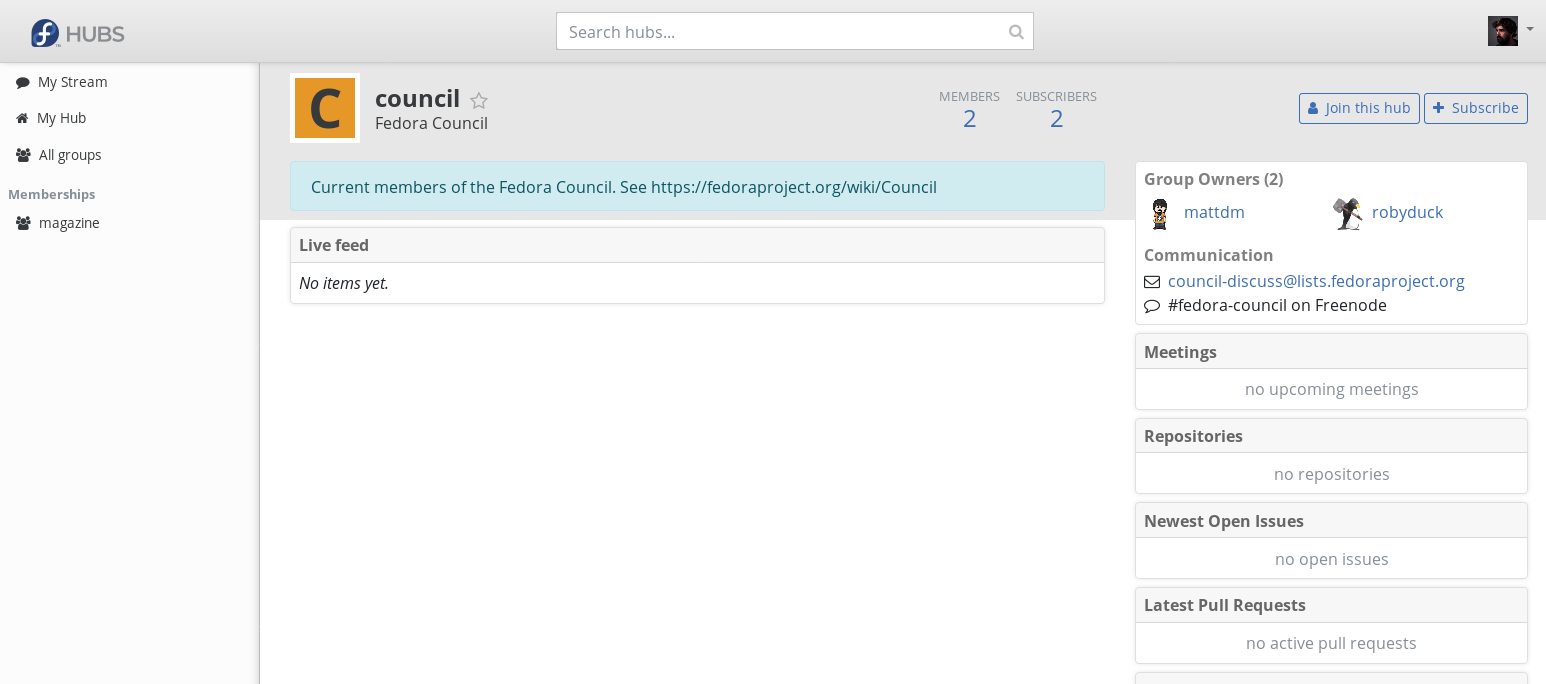Open robyduck owner profile

tap(1407, 212)
